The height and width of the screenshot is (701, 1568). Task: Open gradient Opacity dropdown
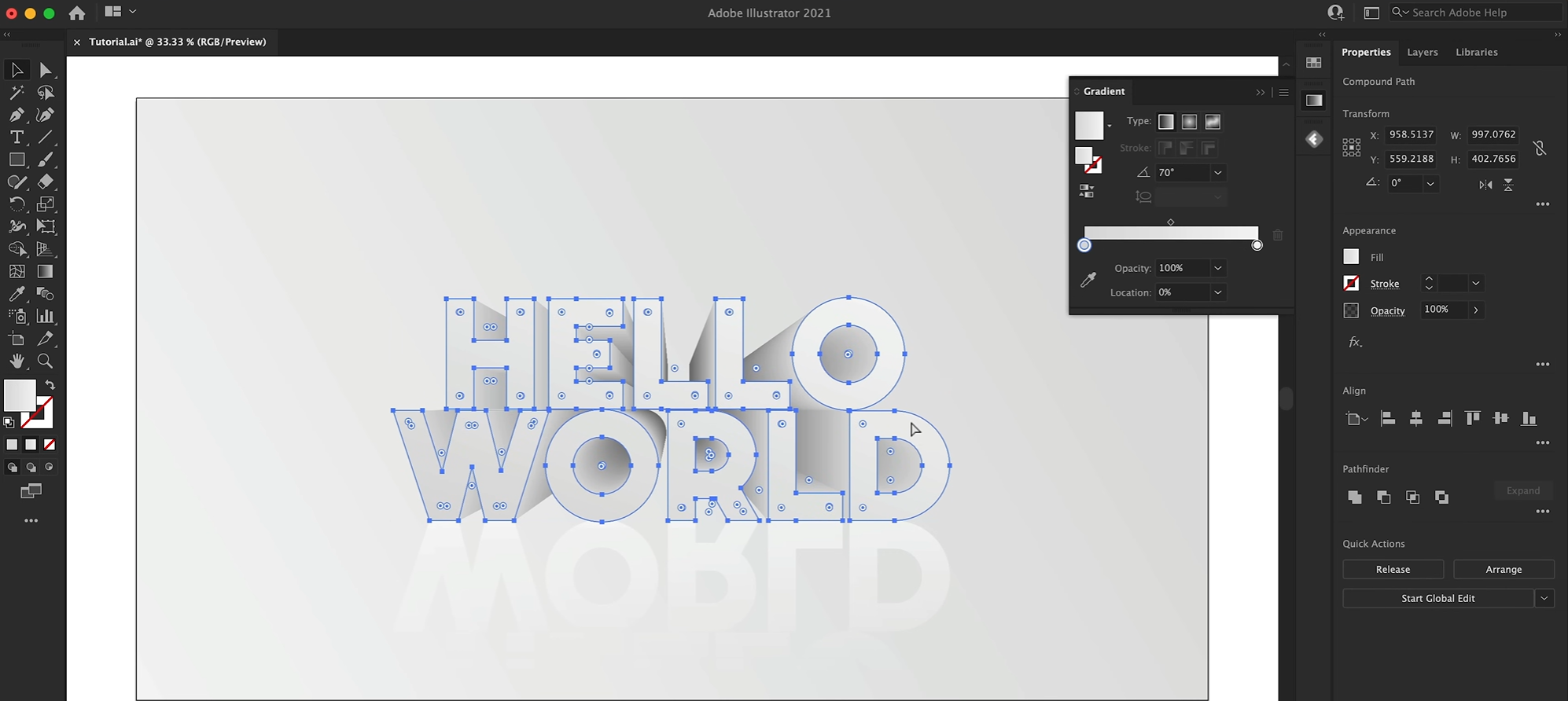1217,269
